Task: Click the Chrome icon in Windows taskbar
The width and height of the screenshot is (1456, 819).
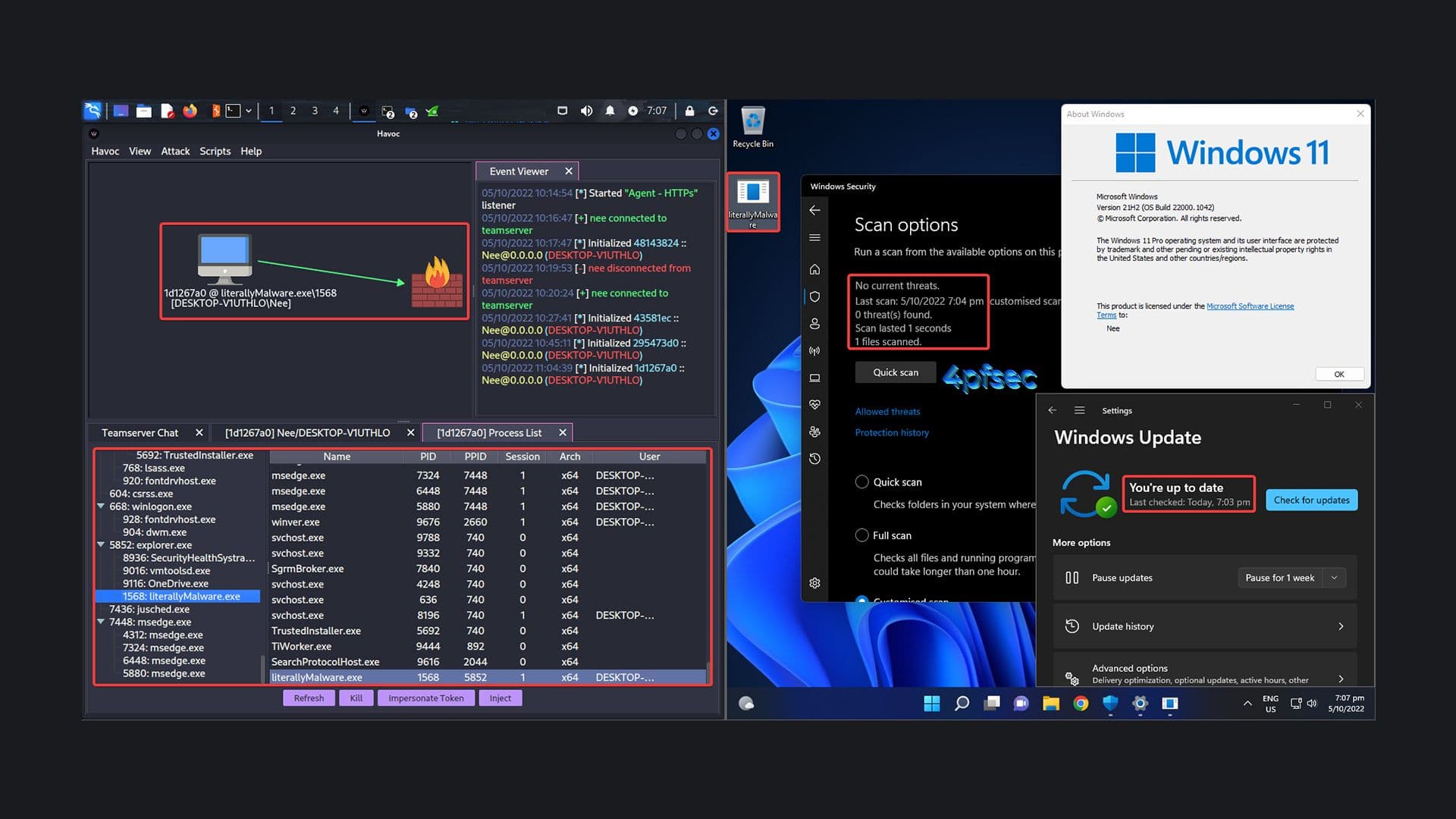Action: tap(1081, 704)
